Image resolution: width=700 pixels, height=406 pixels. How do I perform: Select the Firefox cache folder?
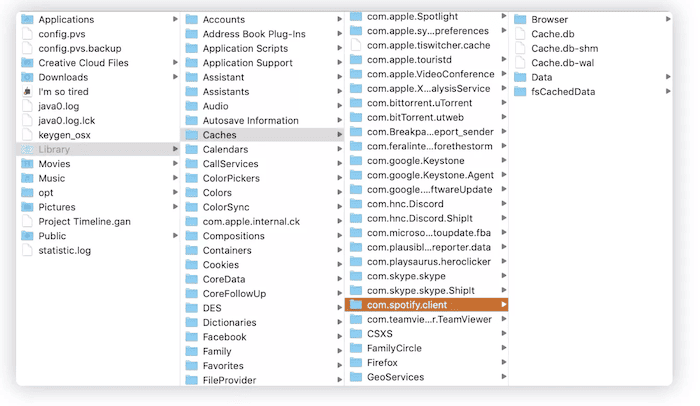tap(381, 363)
